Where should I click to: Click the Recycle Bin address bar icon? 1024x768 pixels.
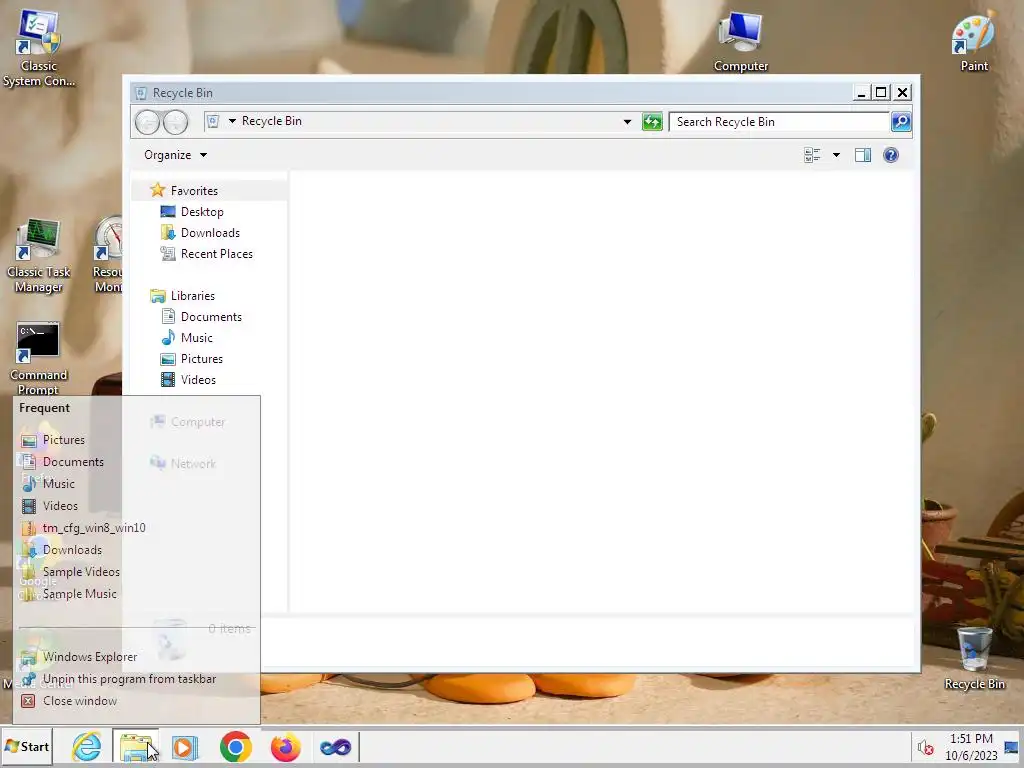point(213,121)
